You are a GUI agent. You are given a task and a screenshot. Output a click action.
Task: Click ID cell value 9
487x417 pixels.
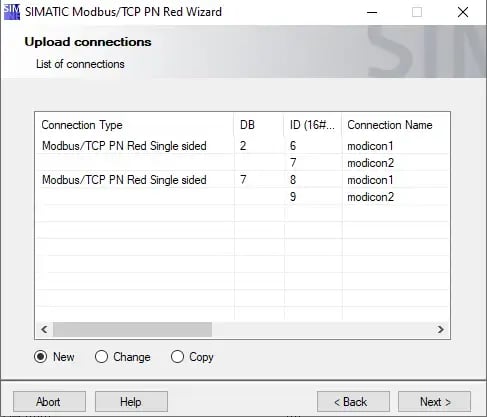(x=293, y=197)
